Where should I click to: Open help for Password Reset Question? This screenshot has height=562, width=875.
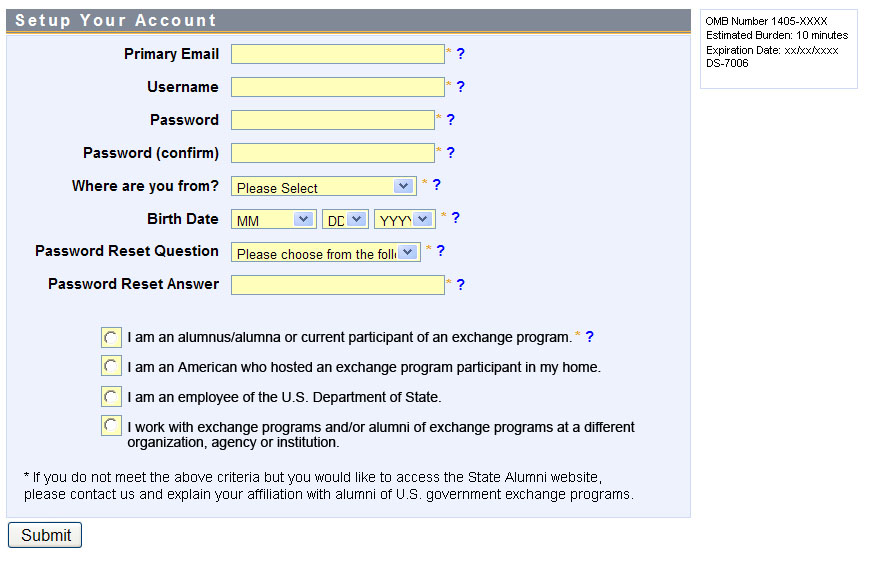441,251
